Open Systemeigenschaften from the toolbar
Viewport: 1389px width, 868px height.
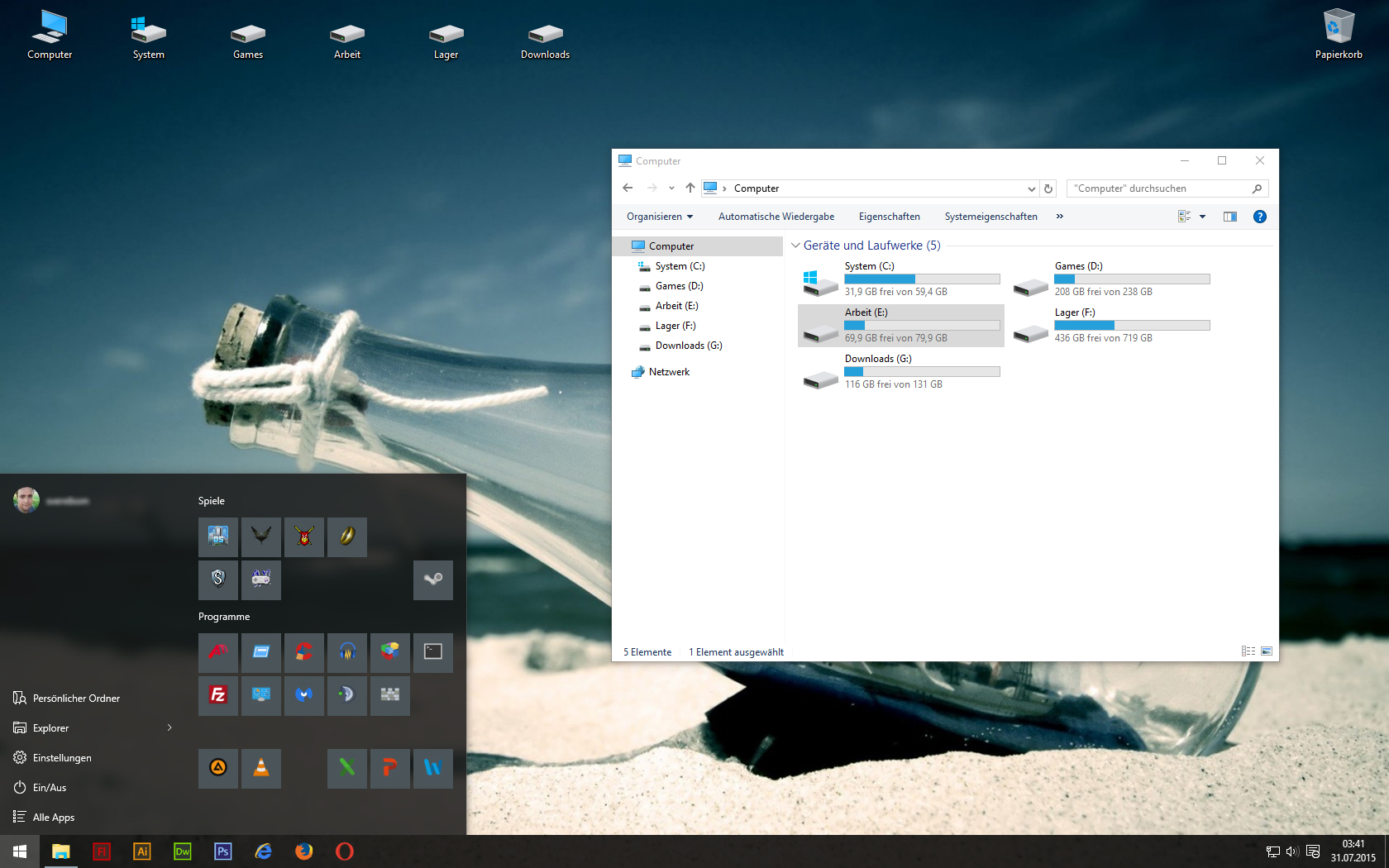point(991,217)
